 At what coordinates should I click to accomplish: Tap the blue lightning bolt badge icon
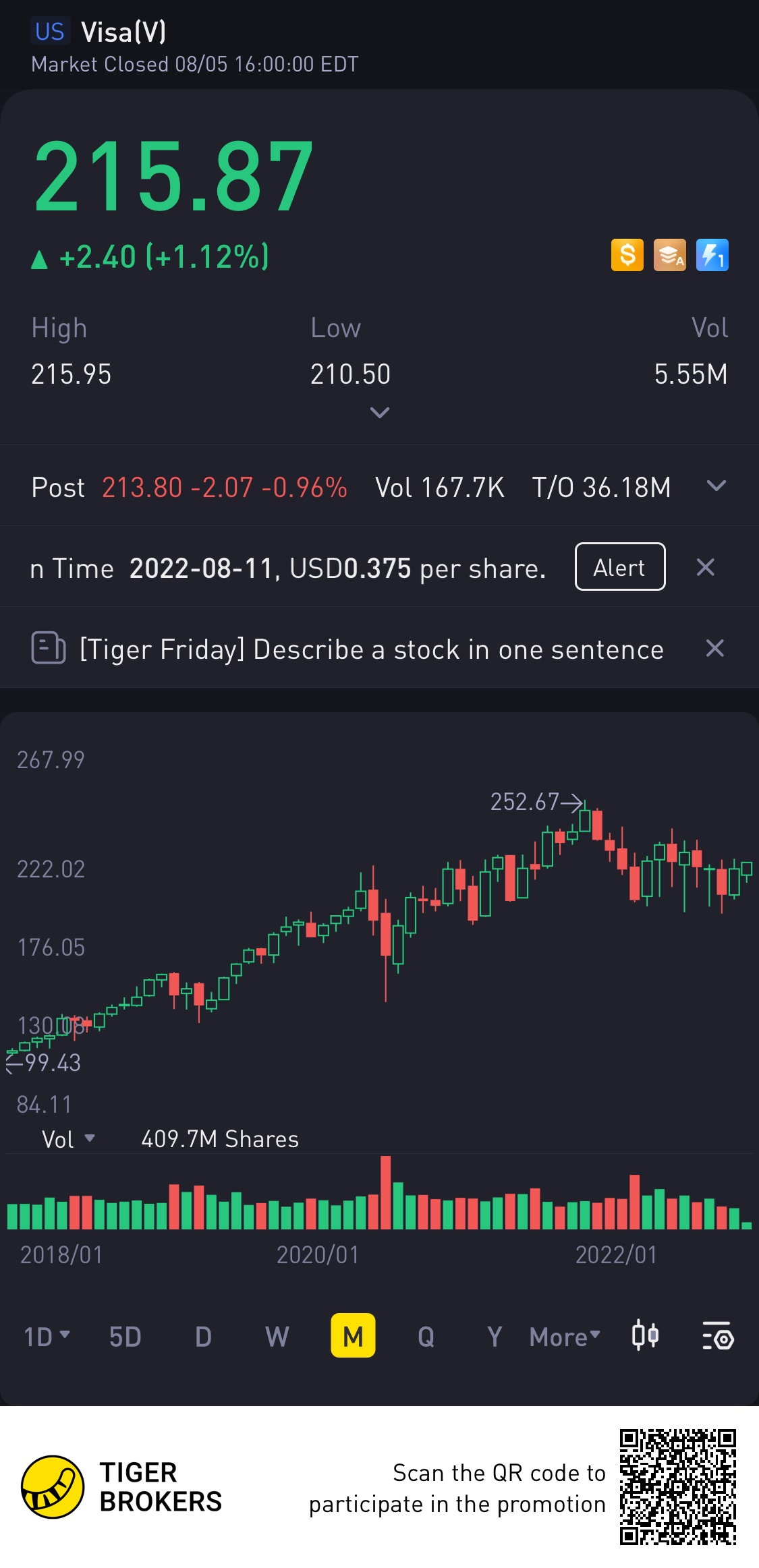click(712, 256)
